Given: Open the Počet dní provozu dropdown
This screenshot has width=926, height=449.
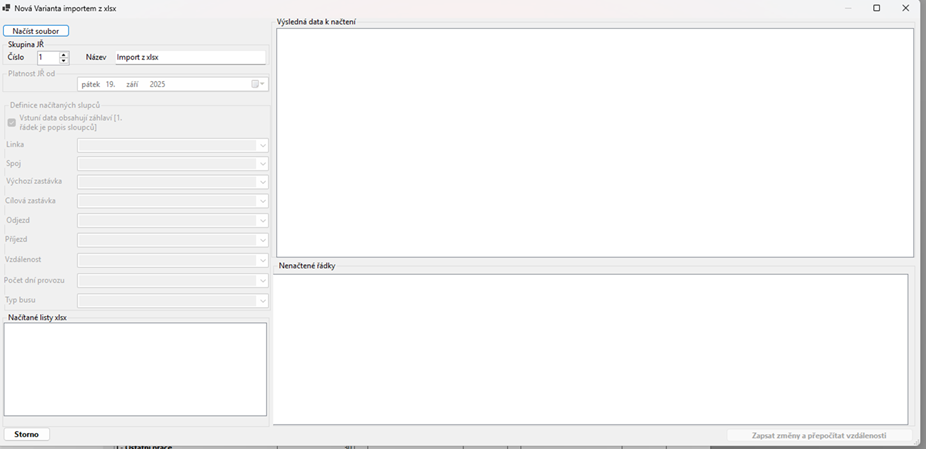Looking at the screenshot, I should pyautogui.click(x=262, y=281).
